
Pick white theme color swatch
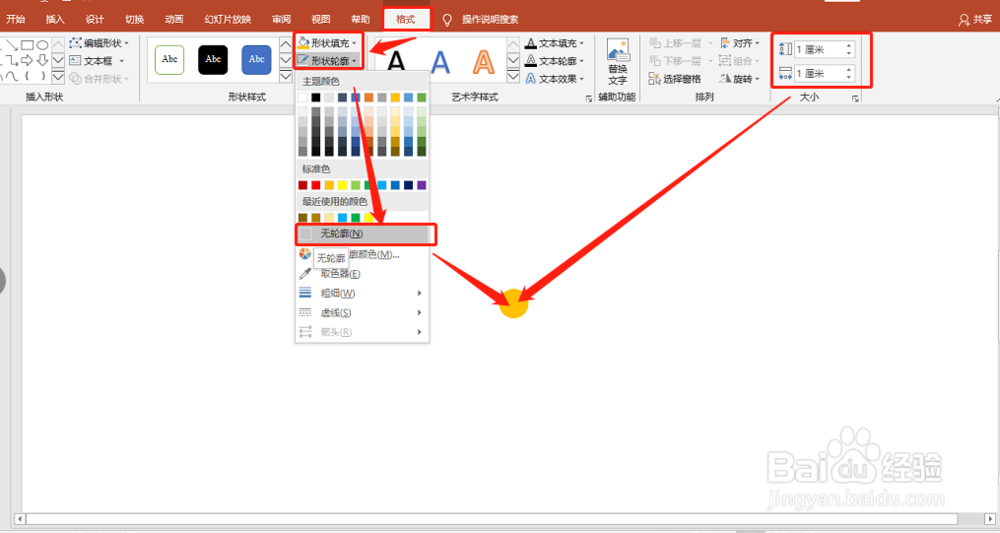click(303, 97)
